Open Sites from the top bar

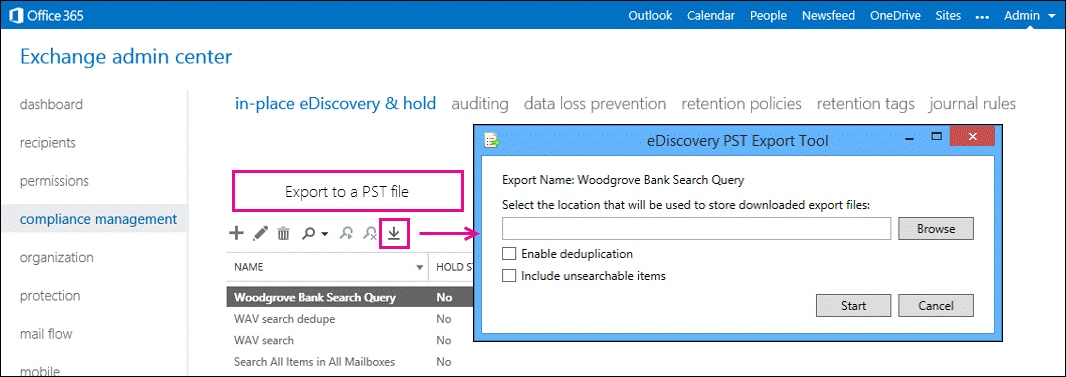(948, 15)
